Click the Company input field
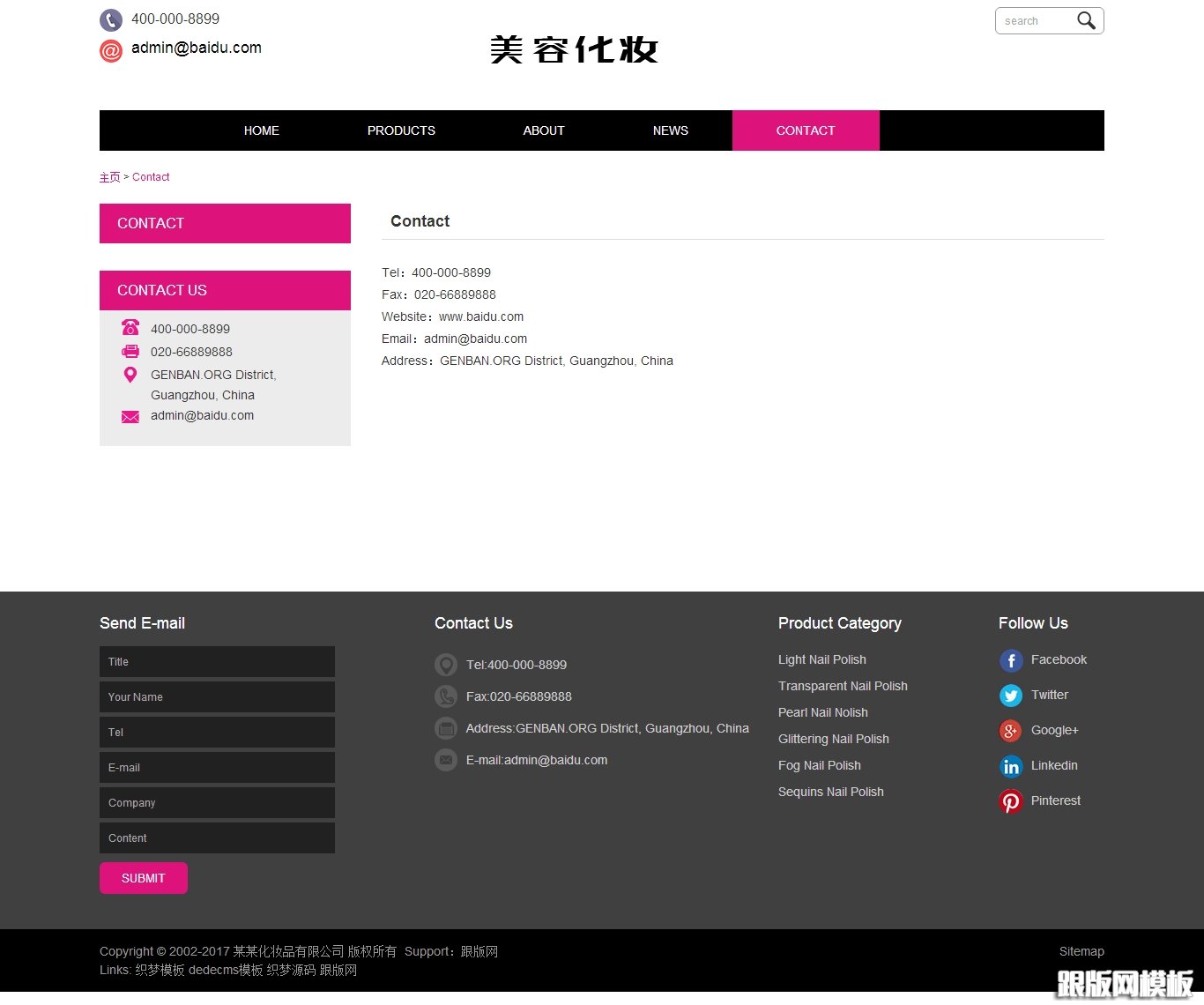This screenshot has height=1005, width=1204. 217,802
